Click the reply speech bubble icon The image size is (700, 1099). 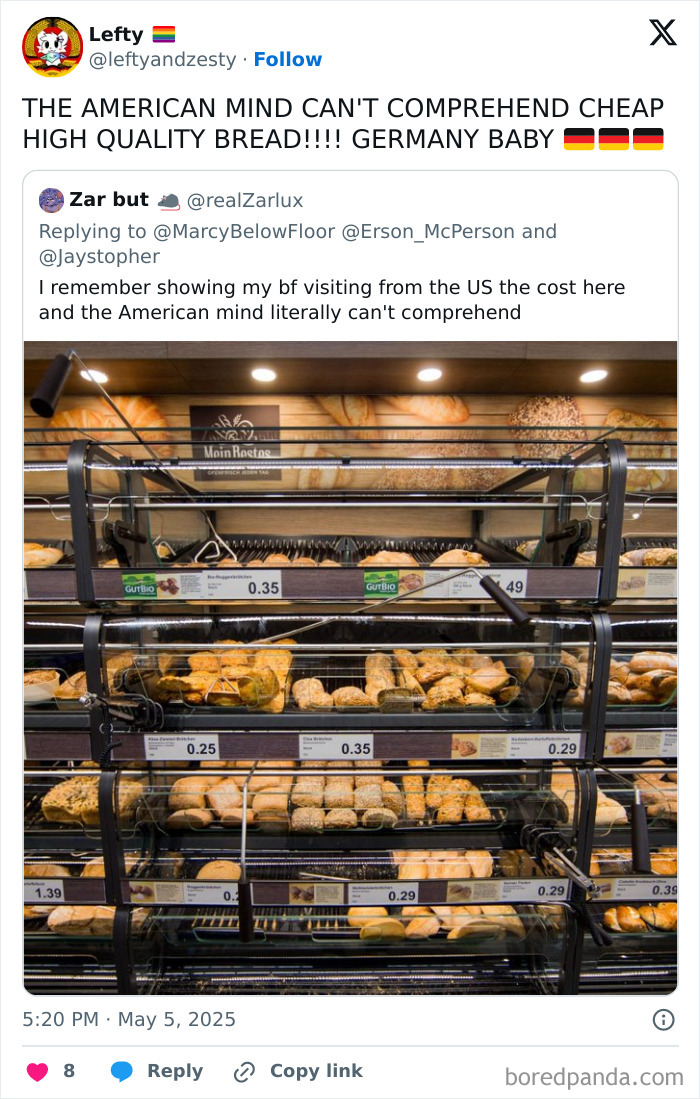point(120,1070)
